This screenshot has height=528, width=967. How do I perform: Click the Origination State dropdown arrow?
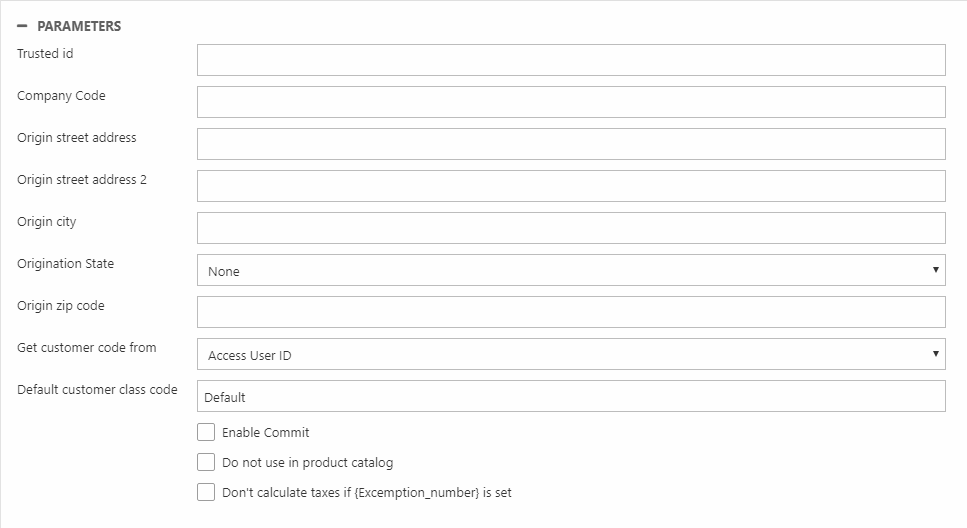point(935,270)
